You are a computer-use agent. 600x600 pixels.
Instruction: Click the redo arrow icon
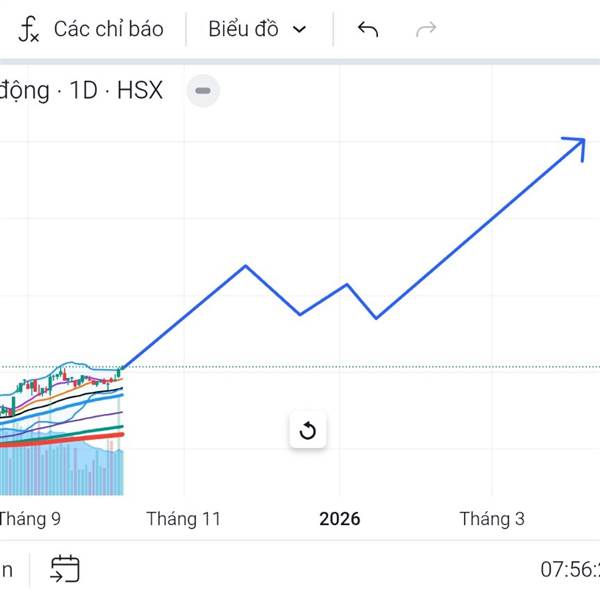click(x=426, y=29)
